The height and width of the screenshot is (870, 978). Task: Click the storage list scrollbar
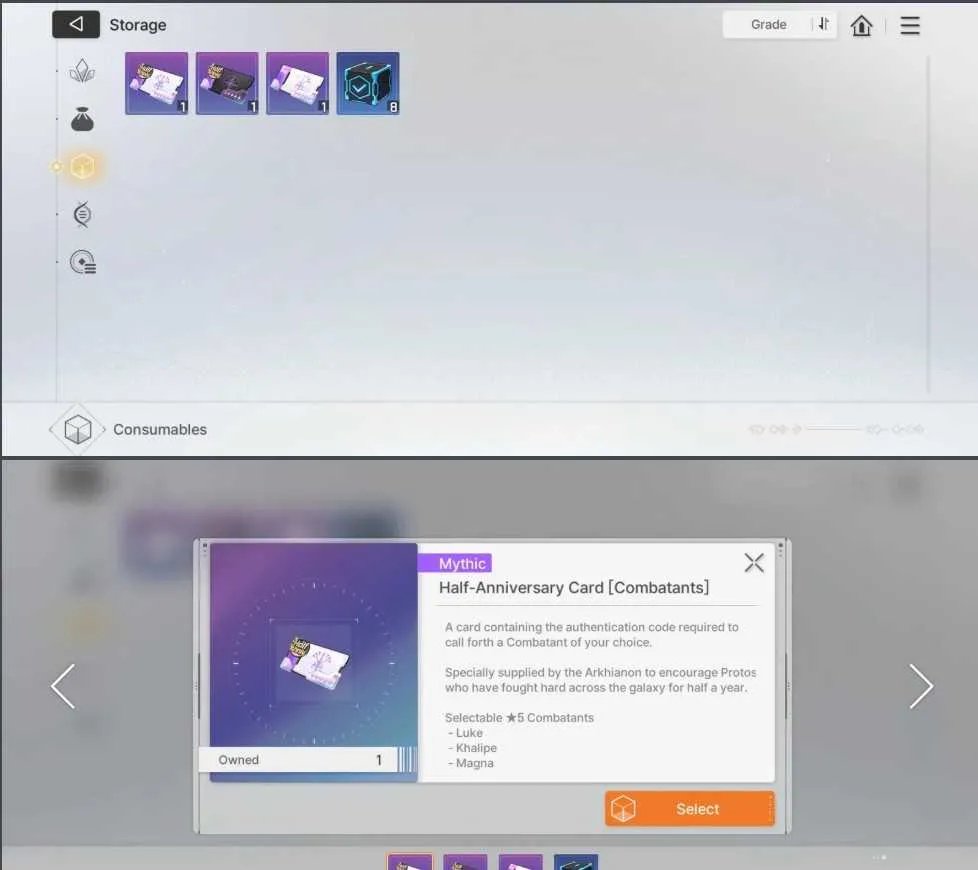(928, 225)
